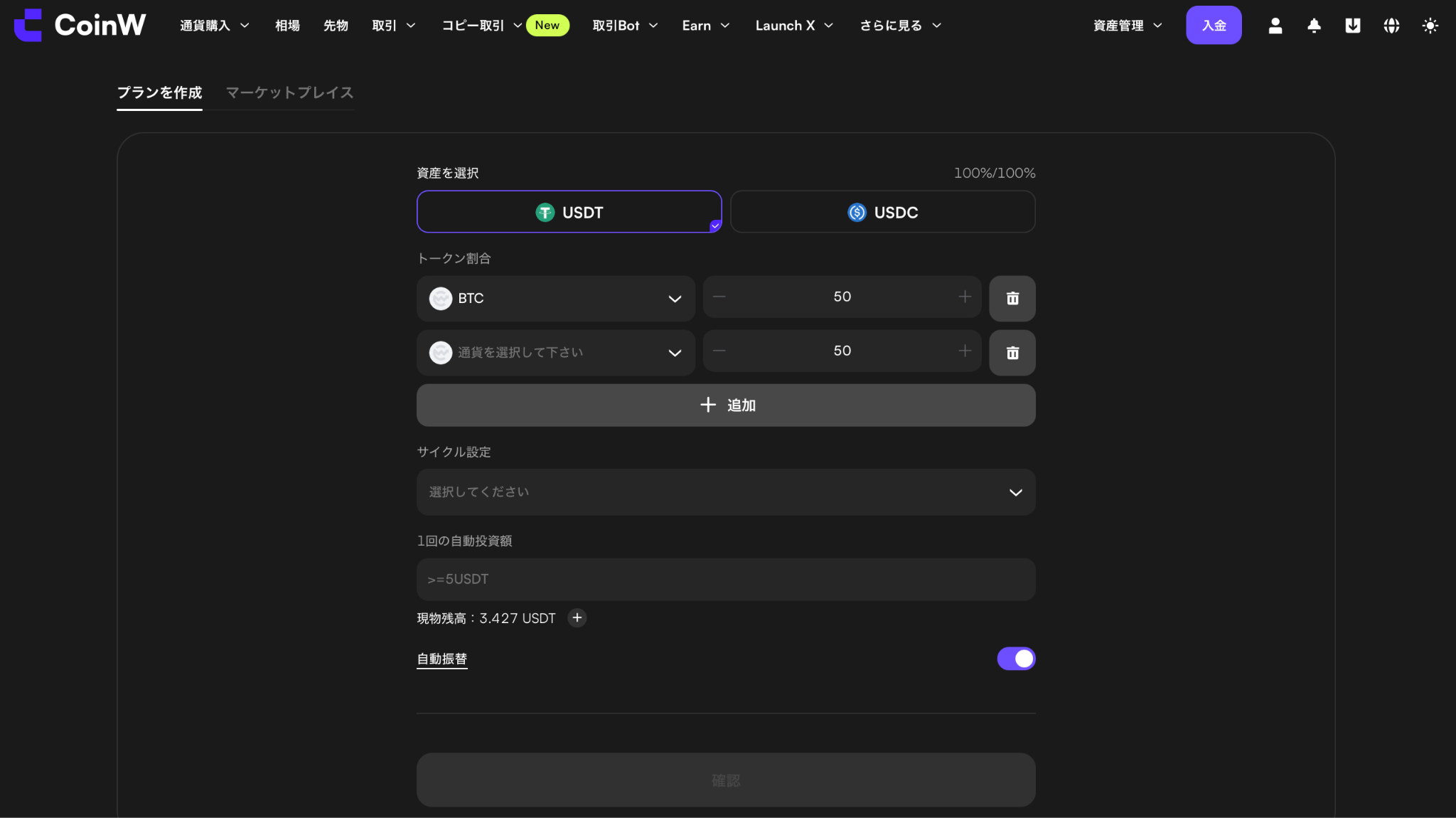Click the BTC ratio value 50
This screenshot has width=1456, height=818.
(842, 297)
